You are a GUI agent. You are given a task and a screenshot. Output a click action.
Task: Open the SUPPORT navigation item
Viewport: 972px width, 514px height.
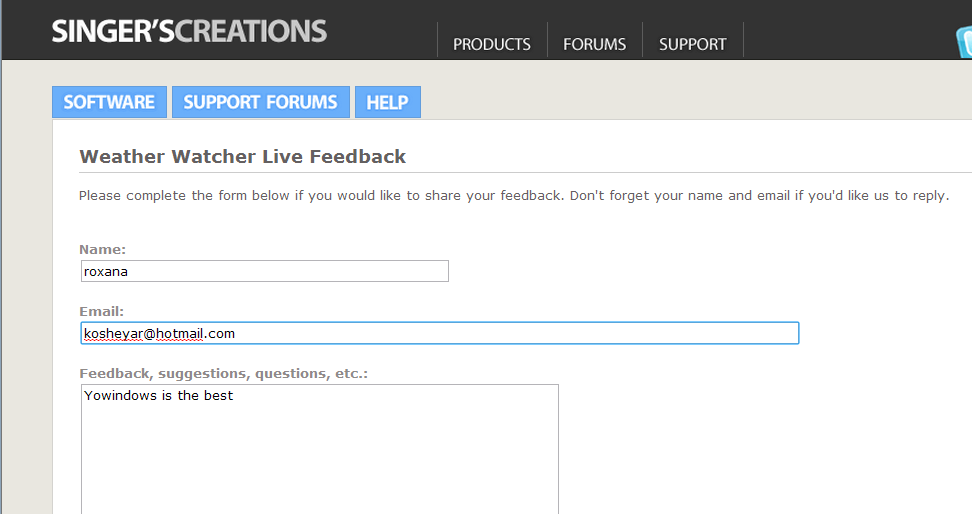pos(692,44)
